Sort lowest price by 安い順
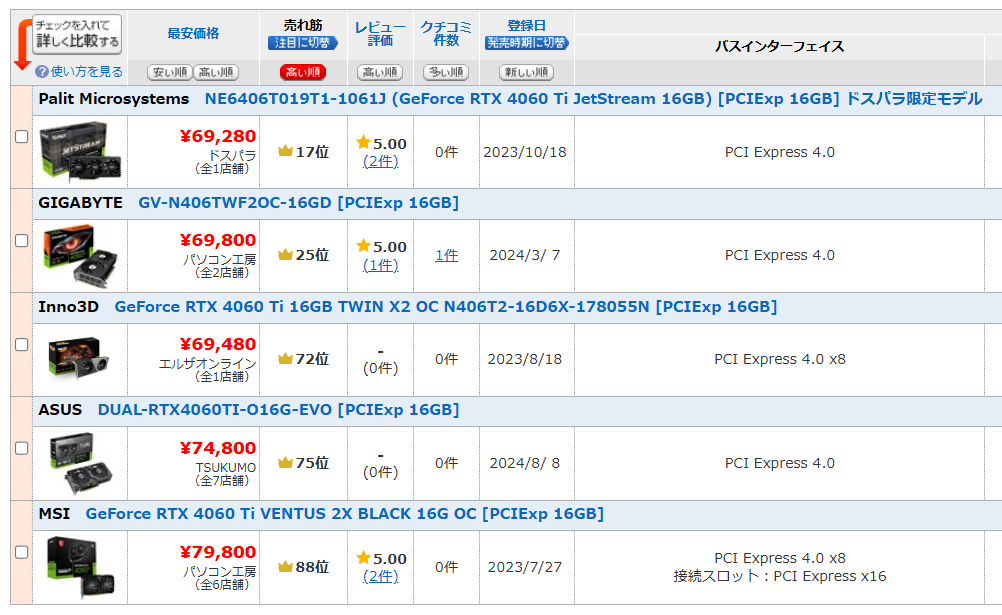This screenshot has height=615, width=1002. [170, 72]
